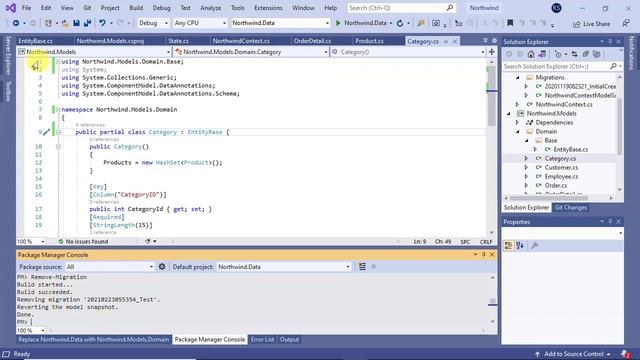The width and height of the screenshot is (640, 360).
Task: Click the split editor plus icon
Action: pyautogui.click(x=491, y=52)
